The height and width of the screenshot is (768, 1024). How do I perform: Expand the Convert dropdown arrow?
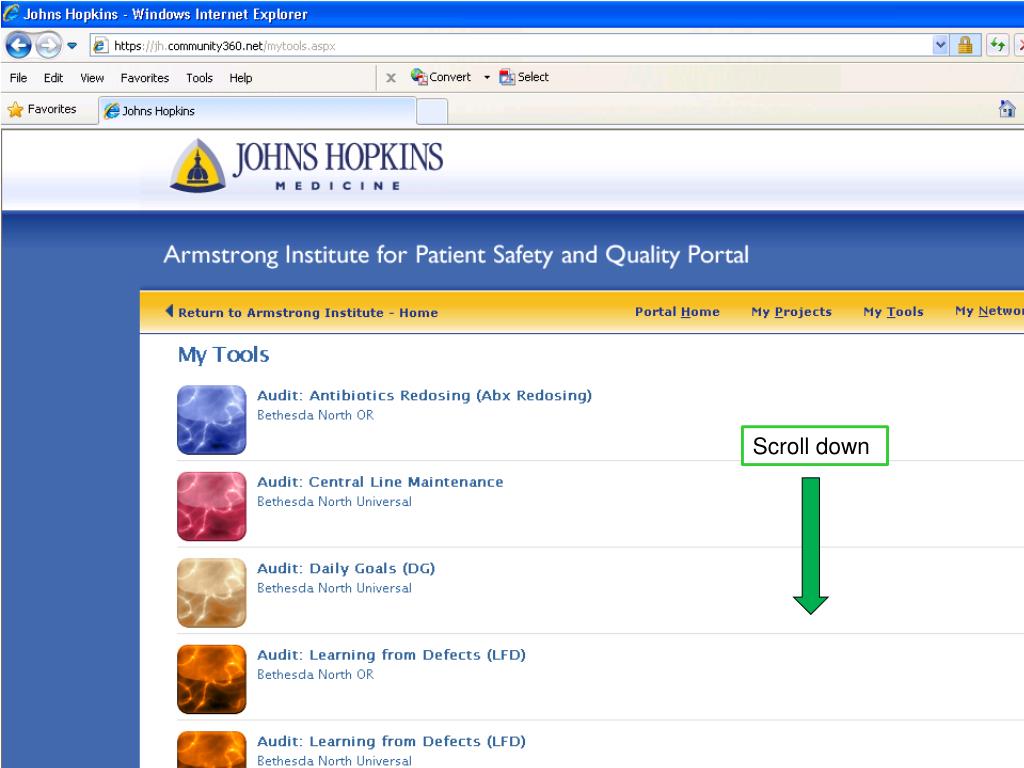pos(487,77)
